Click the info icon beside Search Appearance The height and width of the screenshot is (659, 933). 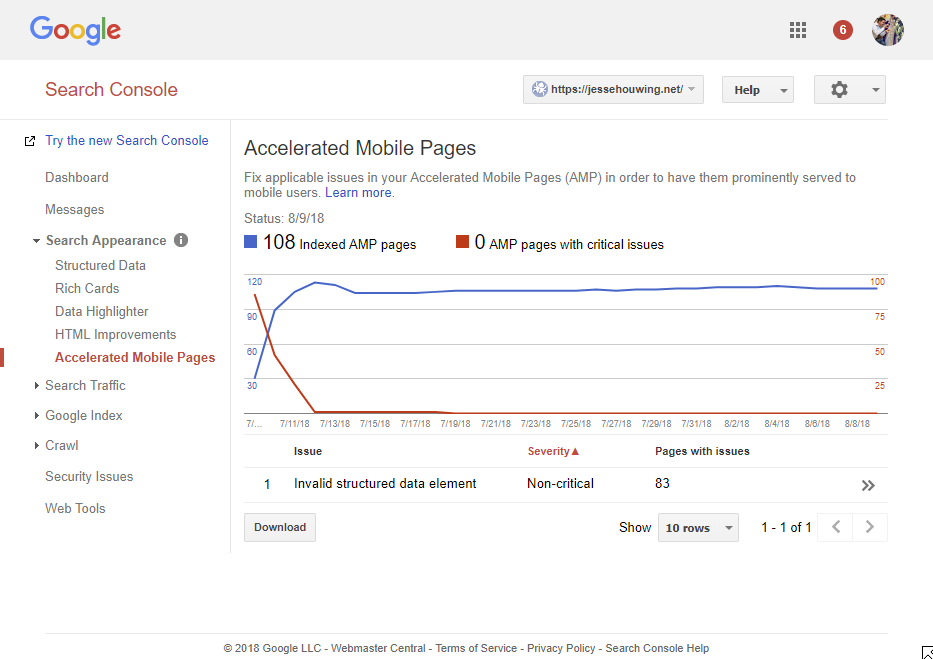click(181, 240)
